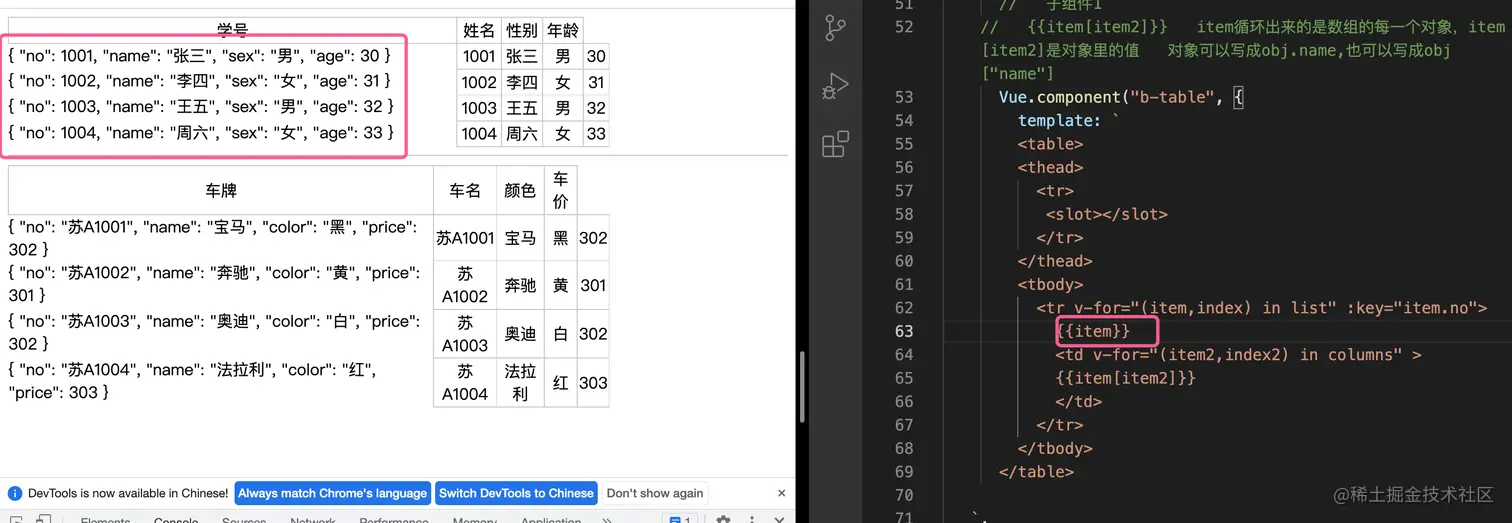This screenshot has width=1512, height=523.
Task: Click "Don't show again" button
Action: [655, 493]
